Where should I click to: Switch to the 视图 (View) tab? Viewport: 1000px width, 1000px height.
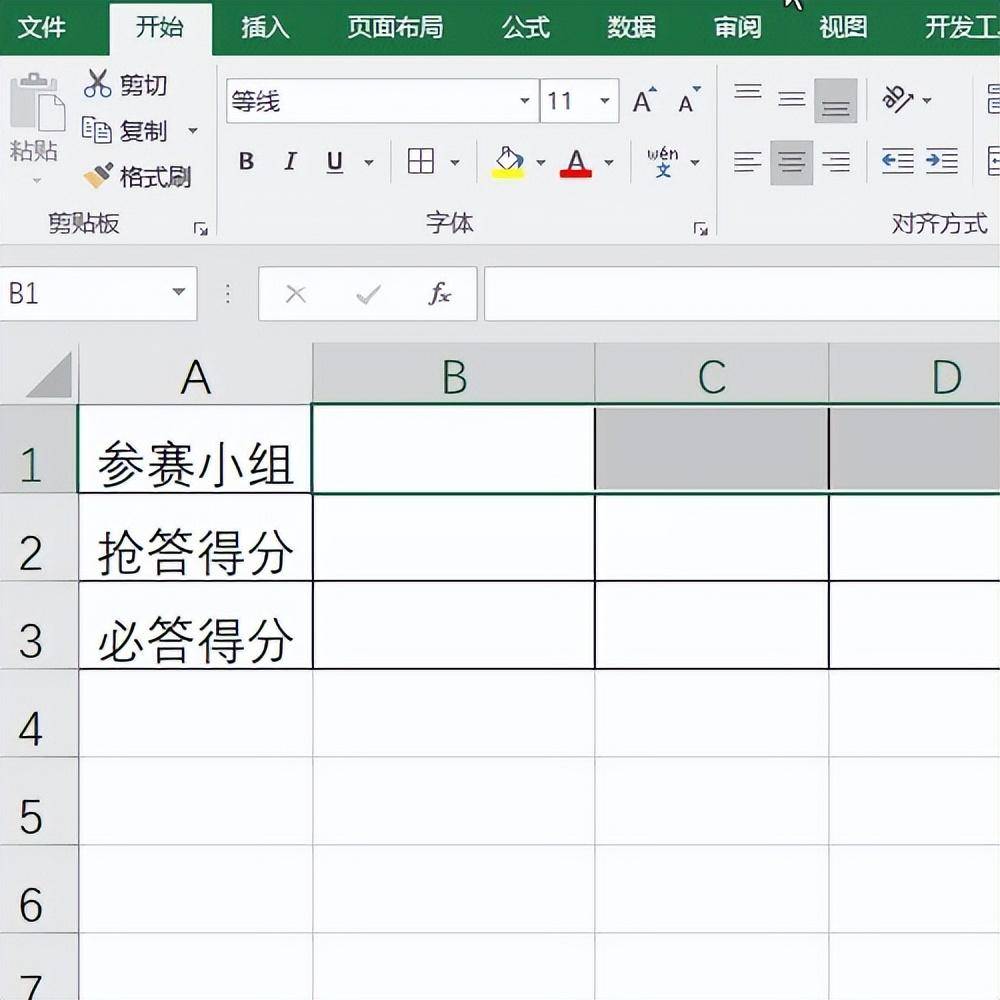tap(843, 27)
